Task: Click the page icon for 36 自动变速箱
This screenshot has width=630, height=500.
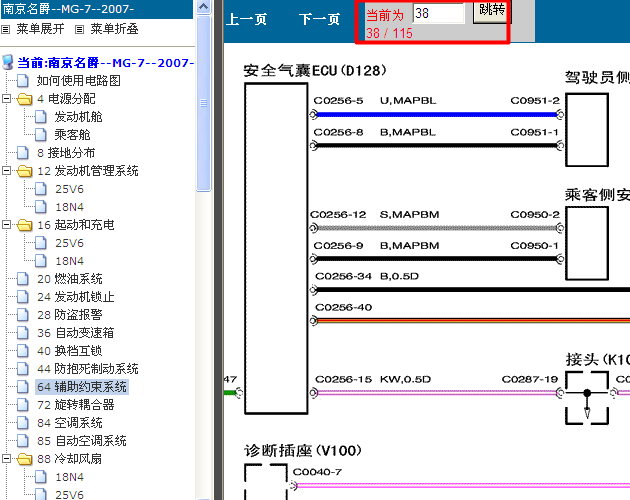Action: [x=23, y=333]
